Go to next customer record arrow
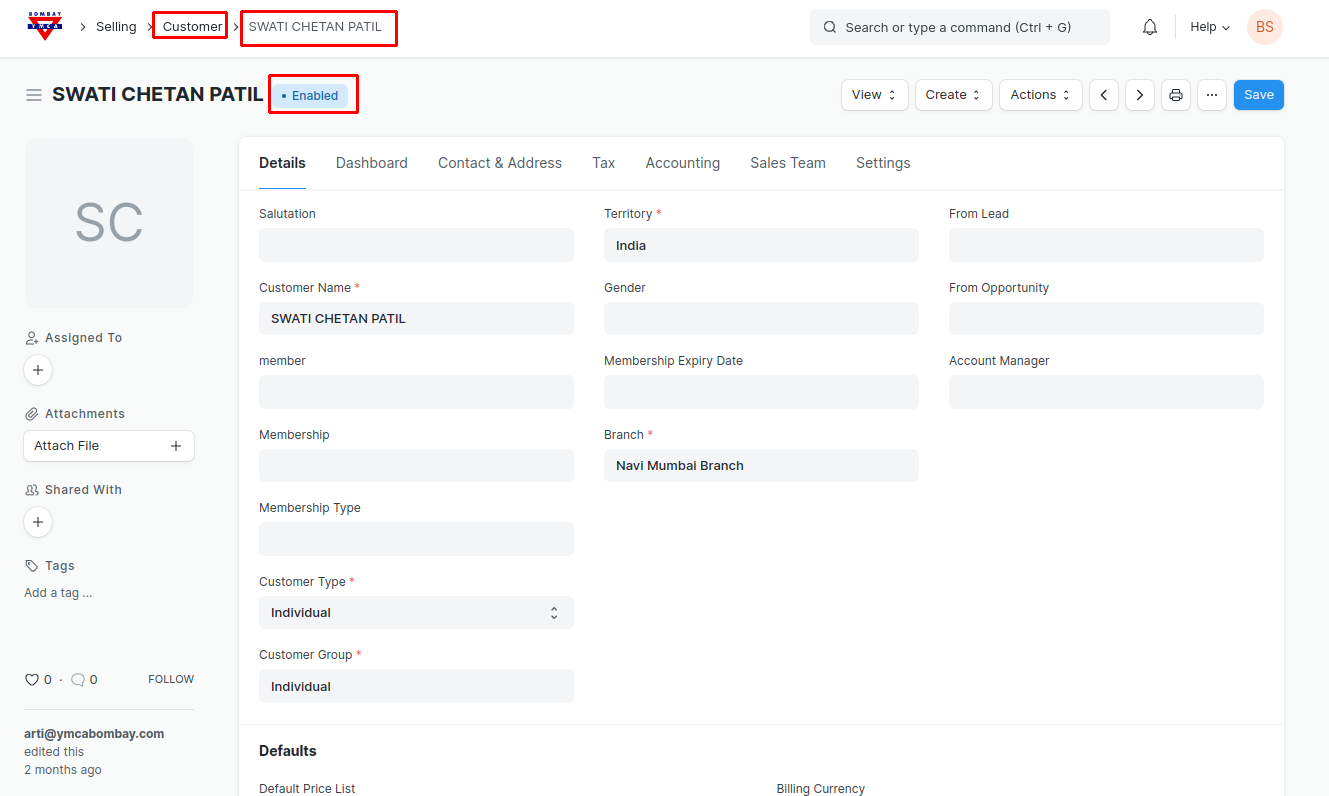Screen dimensions: 1329x796 click(x=1139, y=95)
